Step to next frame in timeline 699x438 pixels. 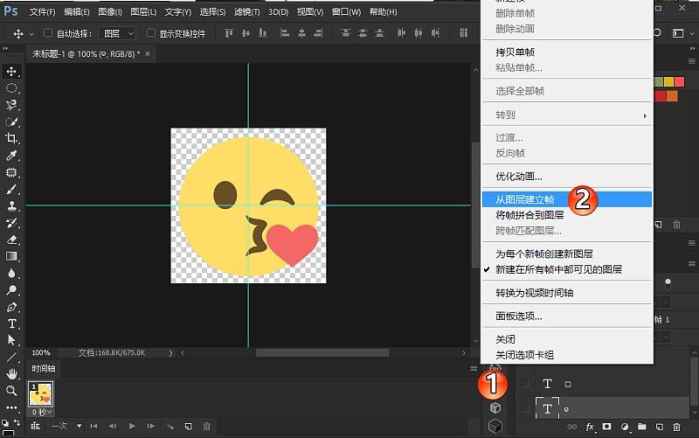pos(151,426)
